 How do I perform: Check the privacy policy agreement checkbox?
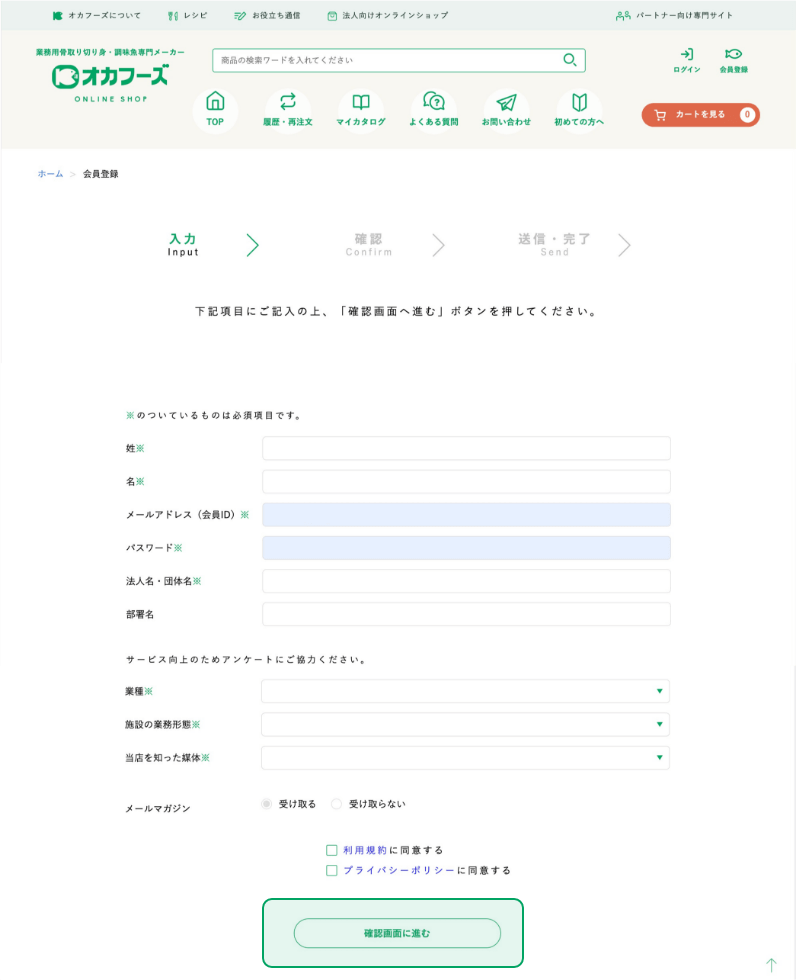tap(332, 871)
